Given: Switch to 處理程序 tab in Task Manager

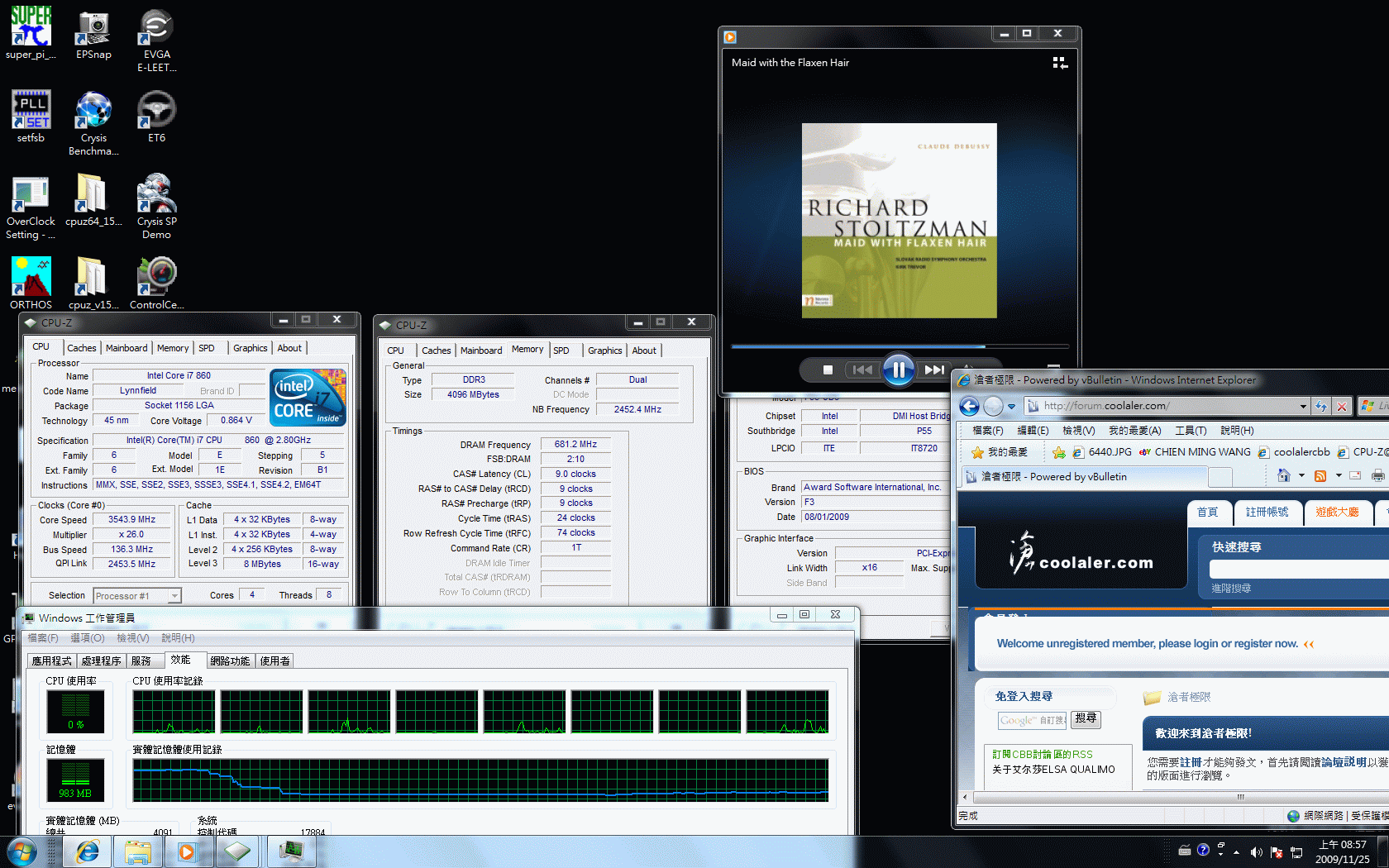Looking at the screenshot, I should click(101, 661).
